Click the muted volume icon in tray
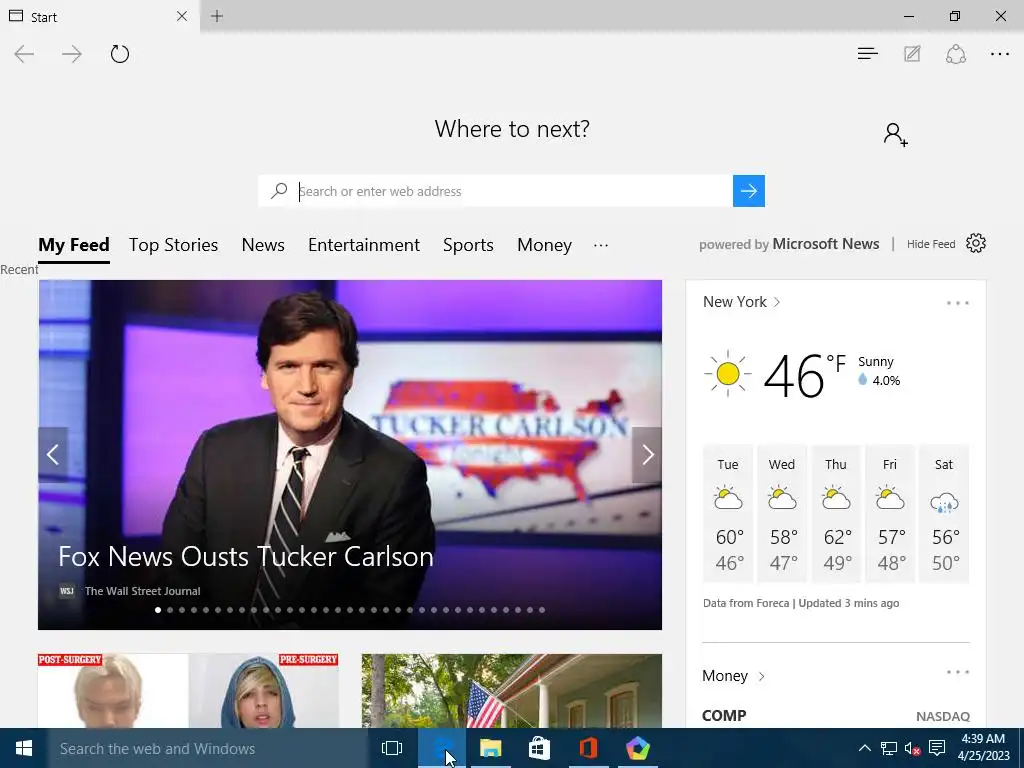This screenshot has width=1024, height=768. coord(912,748)
